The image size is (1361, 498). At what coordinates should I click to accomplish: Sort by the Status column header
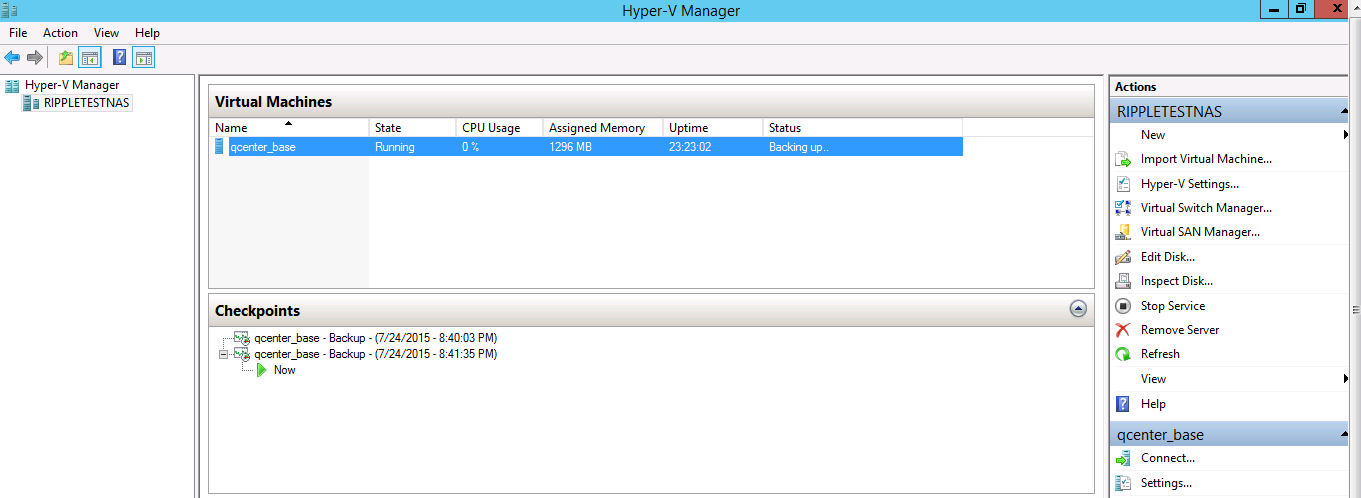pyautogui.click(x=863, y=127)
